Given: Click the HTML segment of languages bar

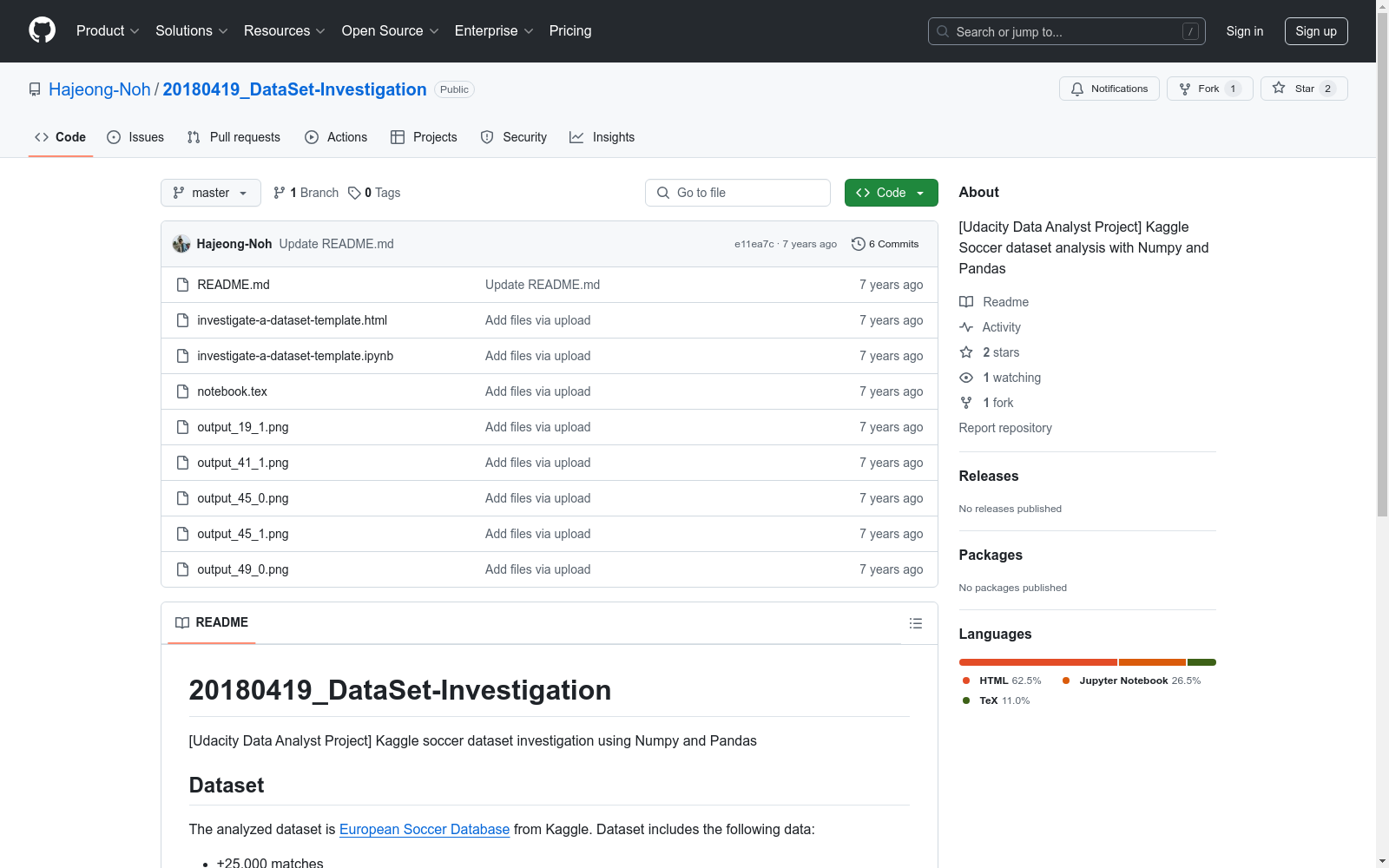Looking at the screenshot, I should 1038,662.
